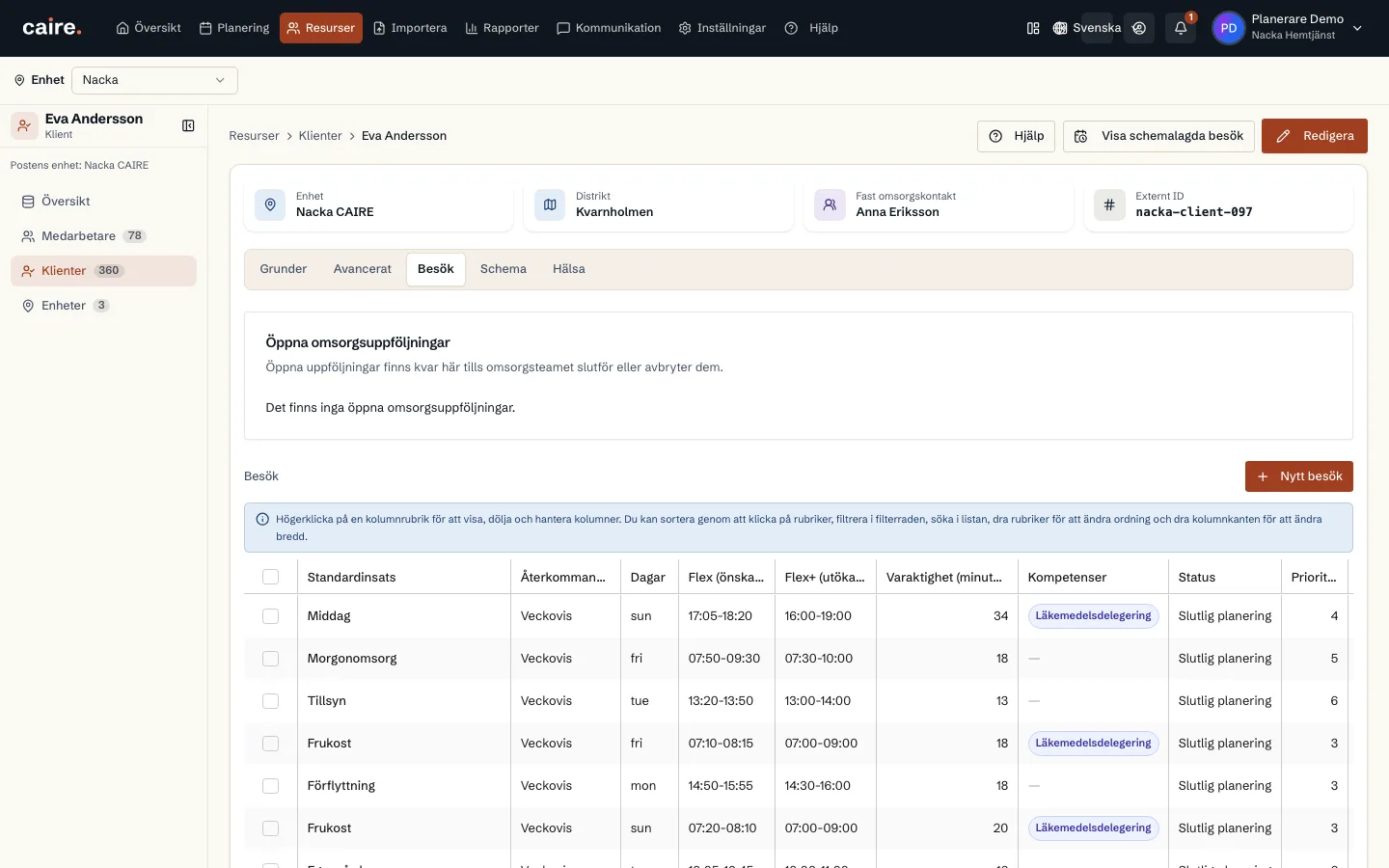Screen dimensions: 1389x868
Task: Check the Tillsyn row checkbox
Action: click(270, 700)
